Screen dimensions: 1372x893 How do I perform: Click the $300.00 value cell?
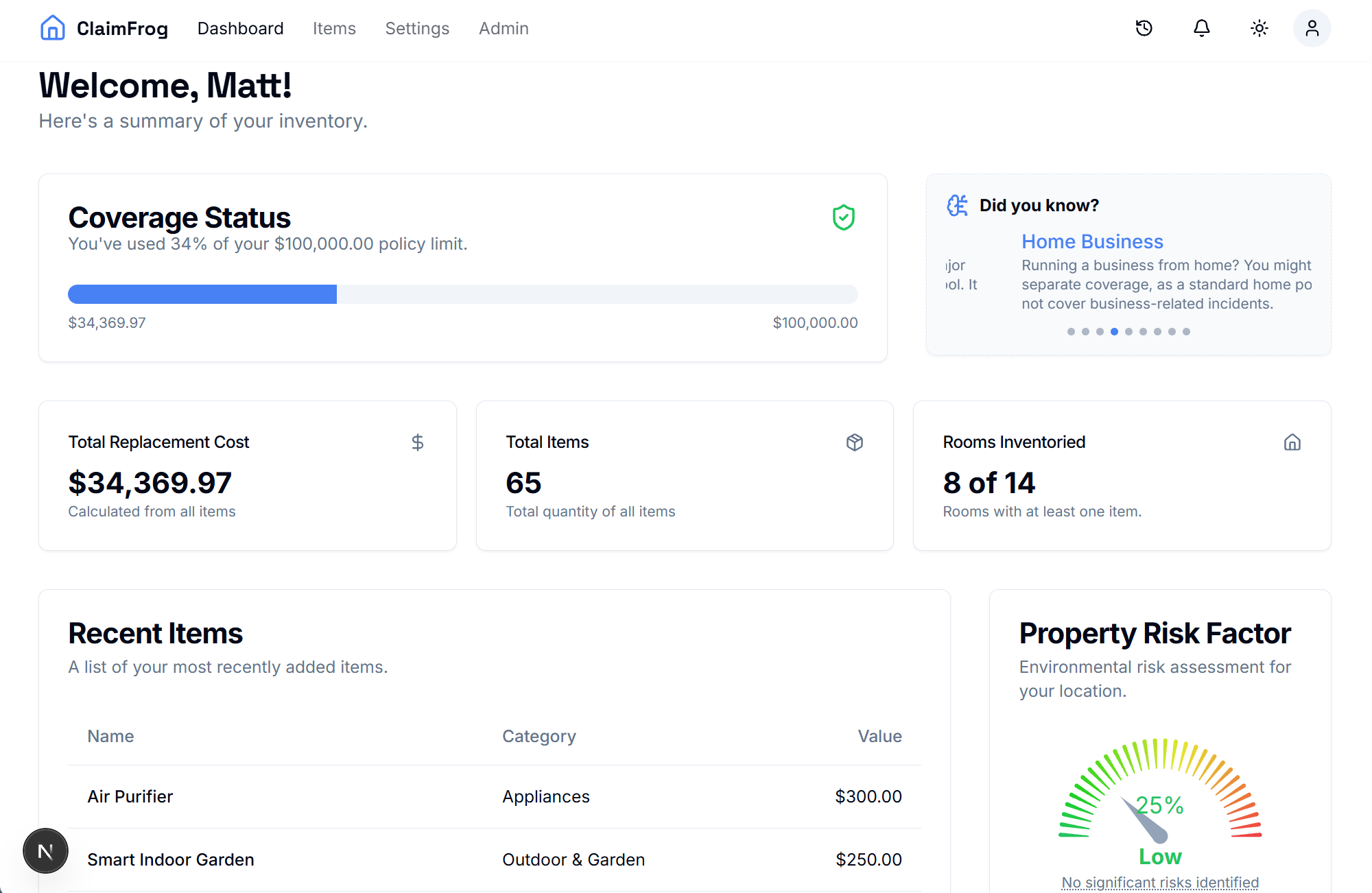[868, 796]
